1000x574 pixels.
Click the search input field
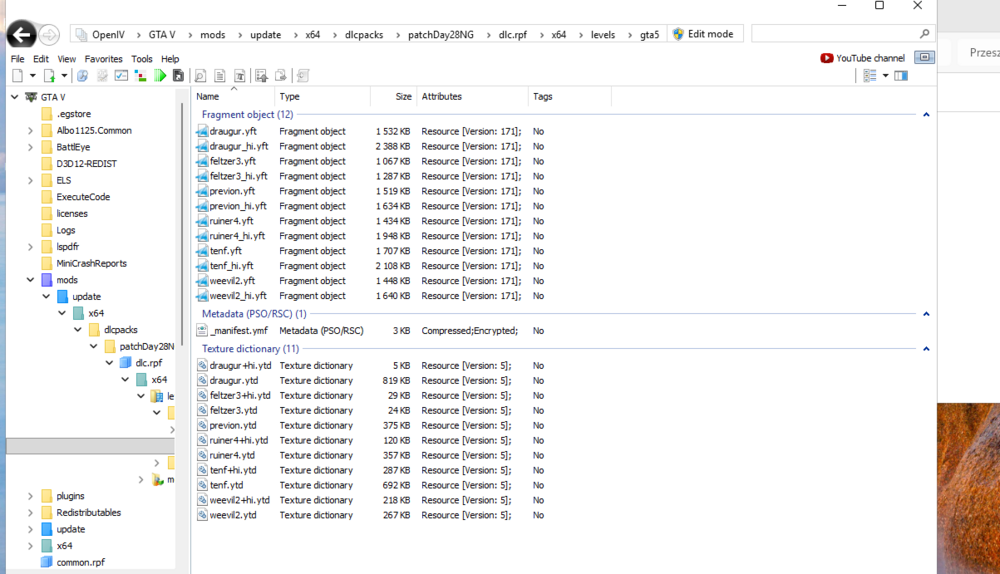point(835,34)
